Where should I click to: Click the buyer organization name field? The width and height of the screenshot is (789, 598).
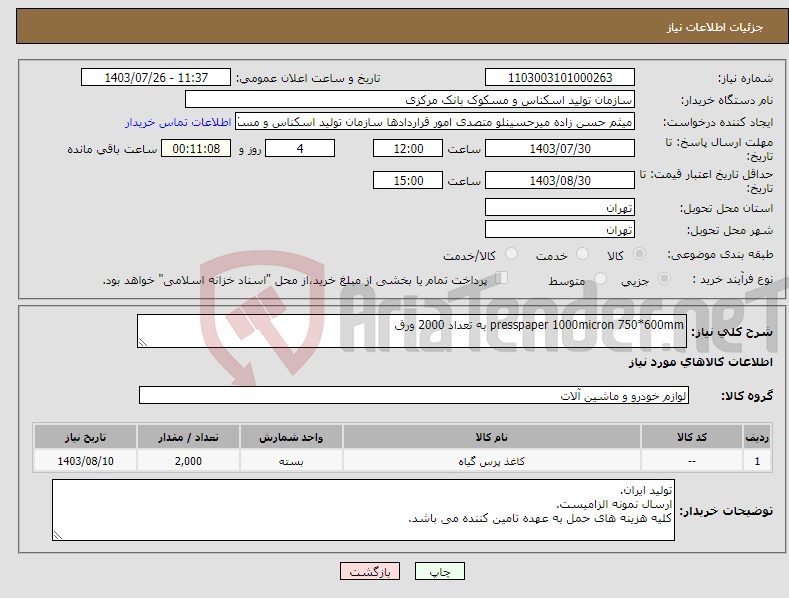pos(410,100)
